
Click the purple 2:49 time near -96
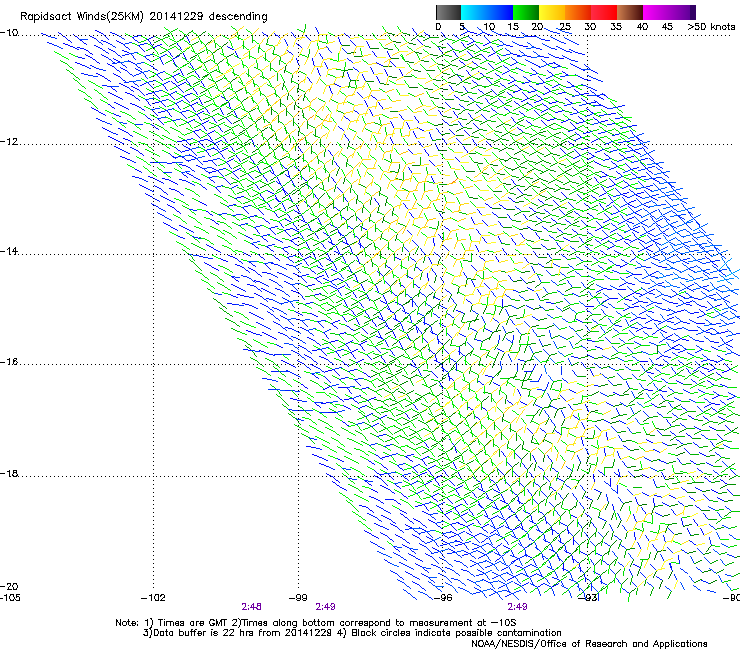tap(517, 607)
